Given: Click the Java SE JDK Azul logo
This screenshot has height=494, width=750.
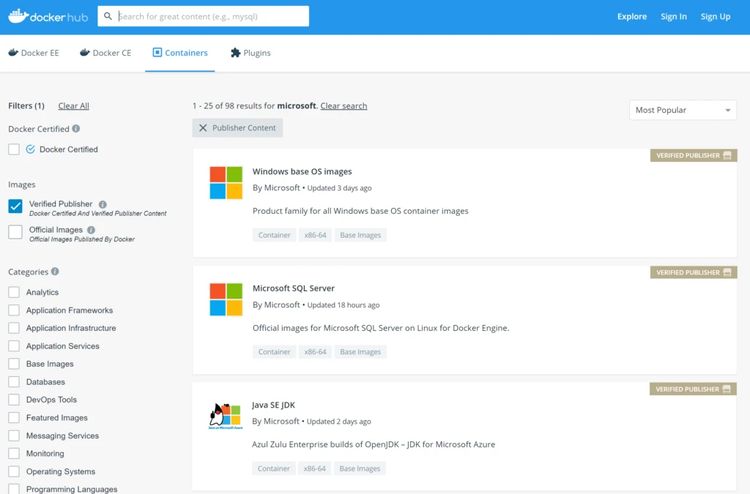Looking at the screenshot, I should 226,416.
